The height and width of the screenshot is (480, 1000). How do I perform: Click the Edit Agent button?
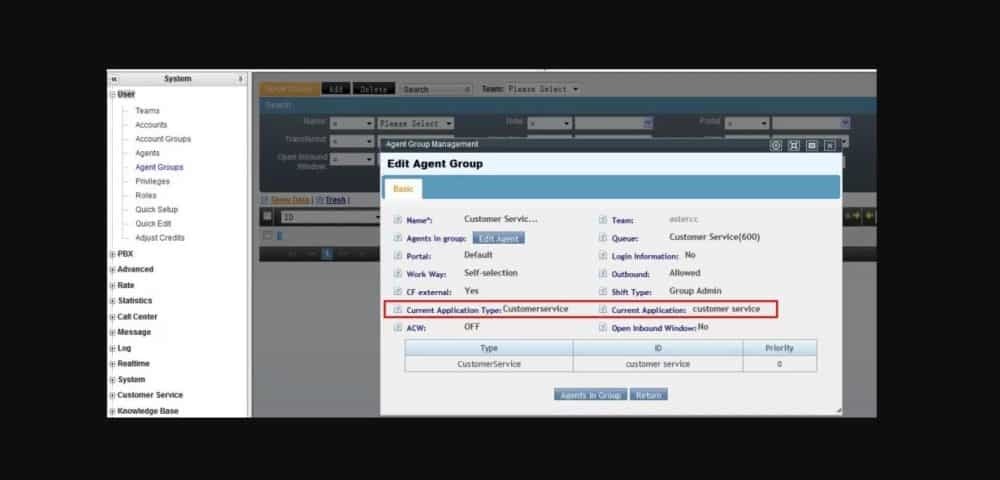(x=498, y=238)
